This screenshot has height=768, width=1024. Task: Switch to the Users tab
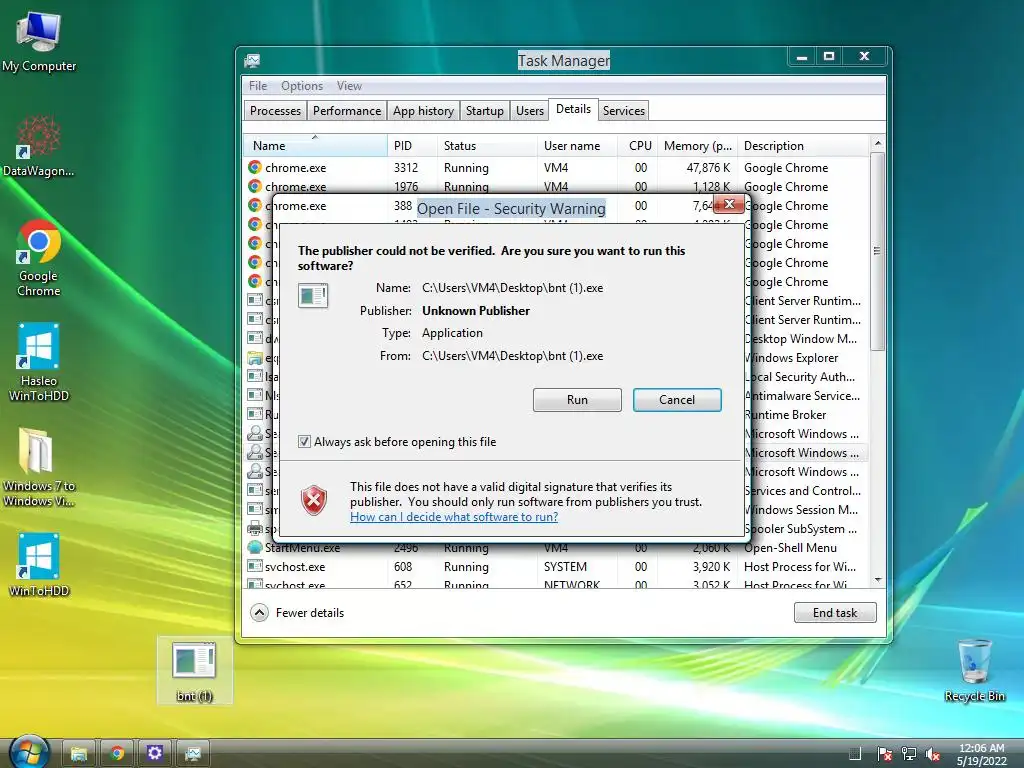(x=530, y=110)
